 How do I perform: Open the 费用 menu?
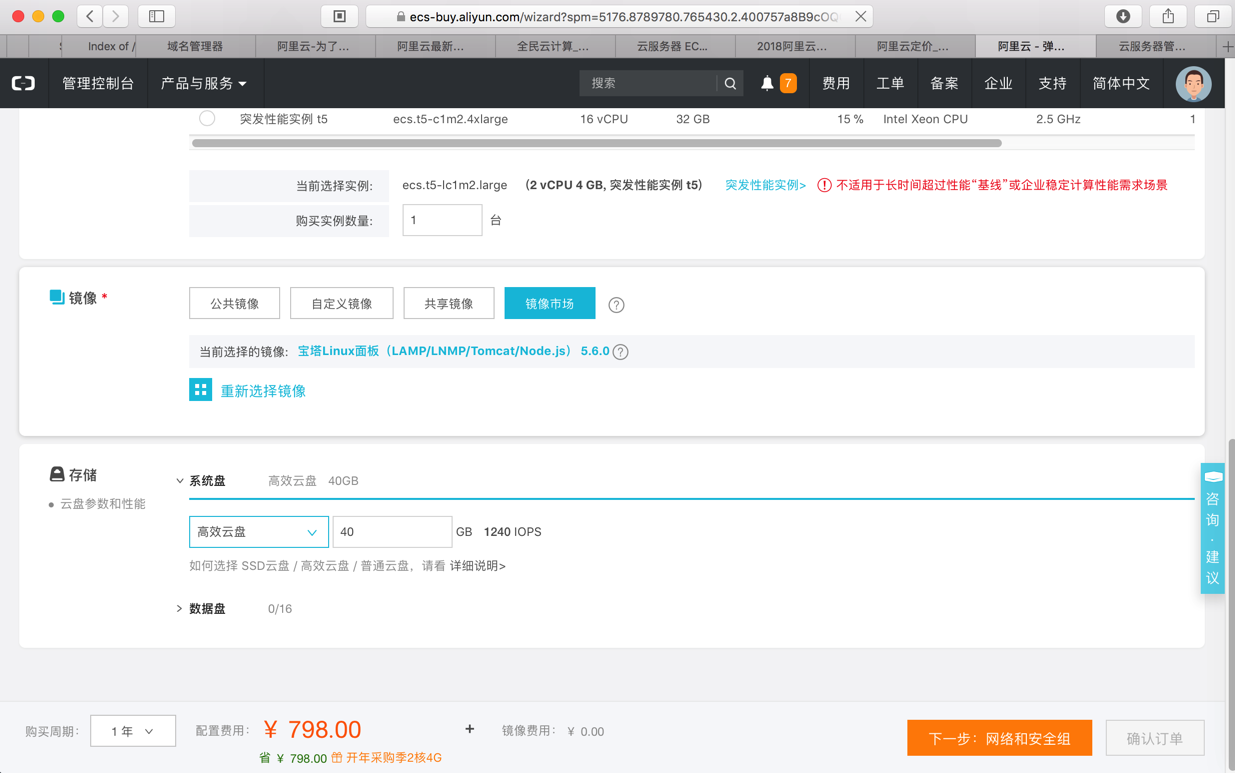point(836,84)
